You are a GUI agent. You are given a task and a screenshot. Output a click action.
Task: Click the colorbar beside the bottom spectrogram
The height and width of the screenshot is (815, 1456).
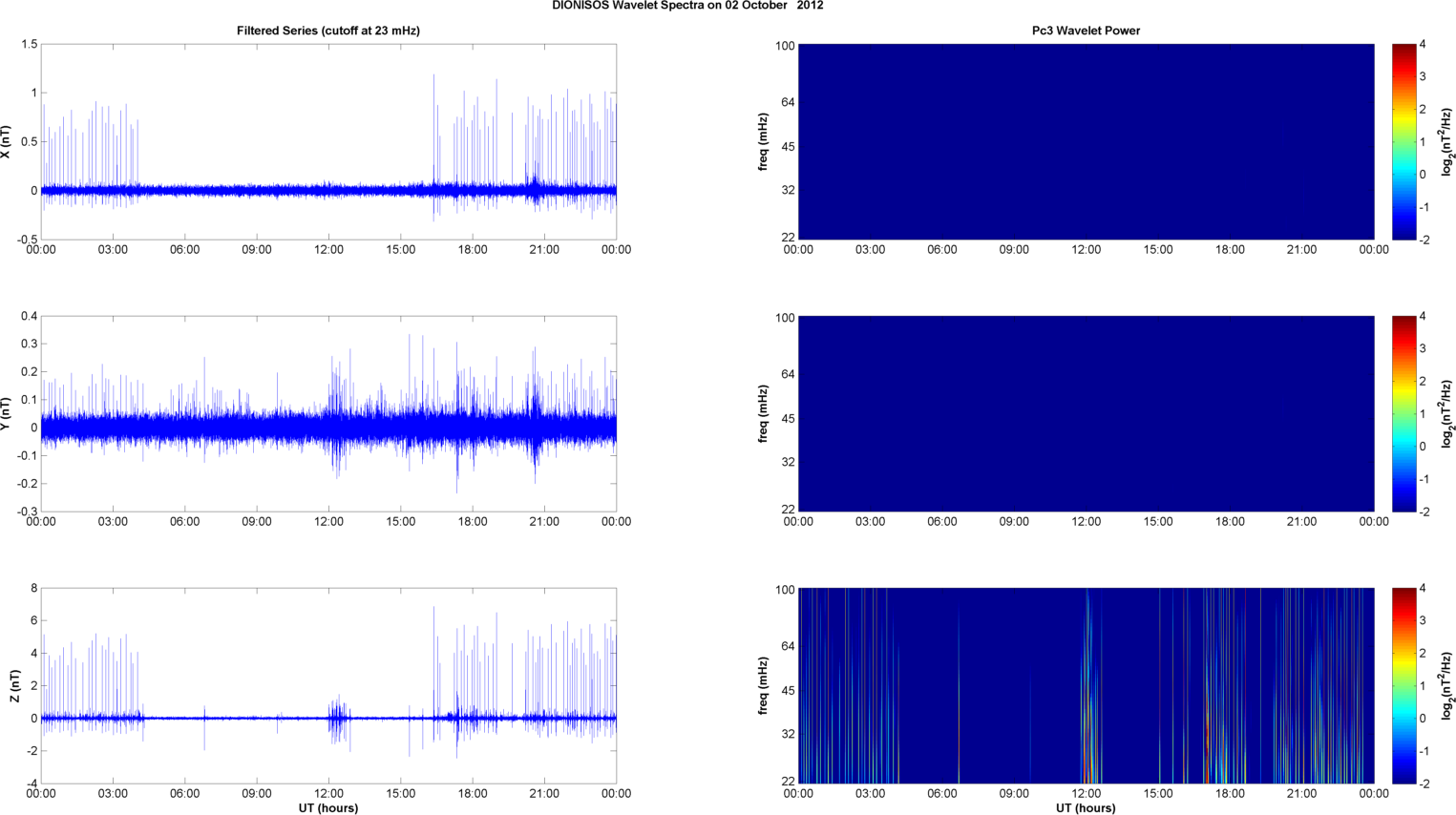(x=1403, y=685)
